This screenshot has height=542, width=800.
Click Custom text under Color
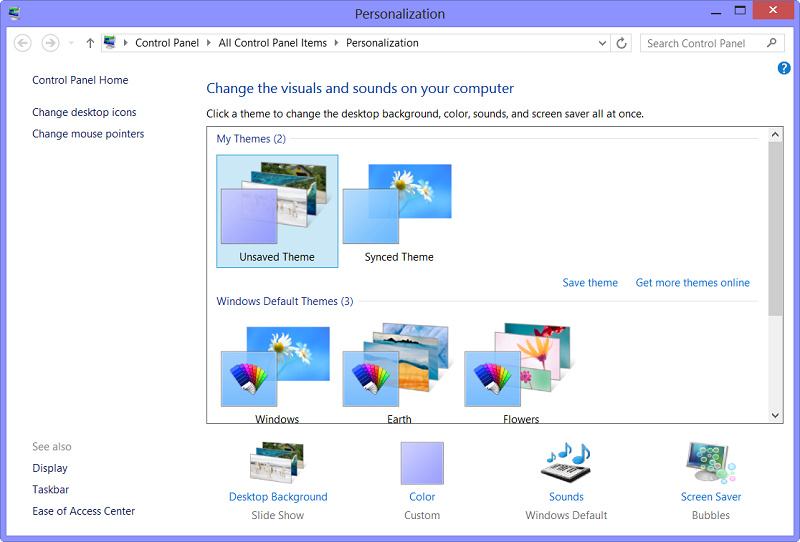coord(422,515)
